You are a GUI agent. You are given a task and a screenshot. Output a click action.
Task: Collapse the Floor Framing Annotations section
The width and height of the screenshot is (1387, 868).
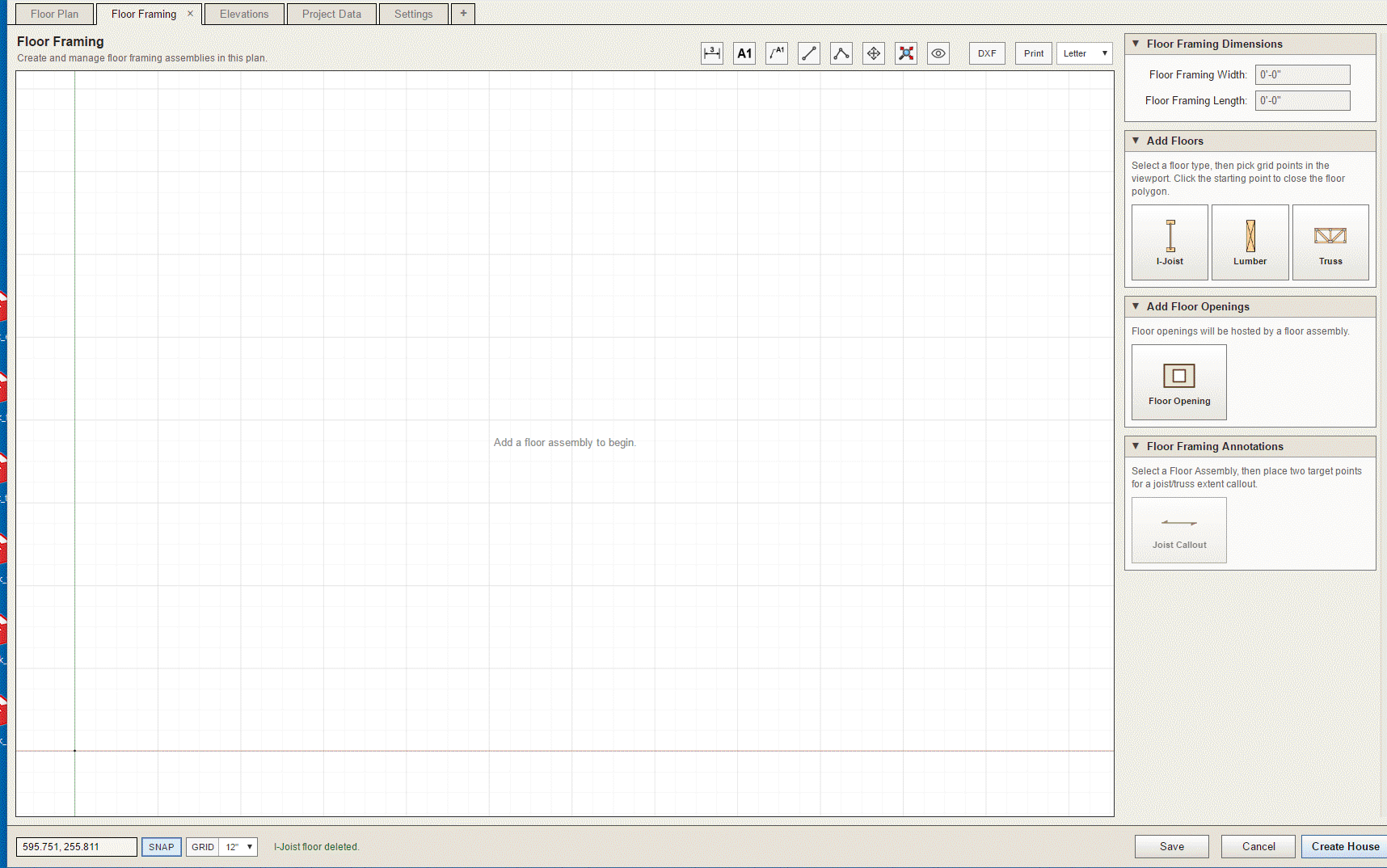click(1136, 446)
